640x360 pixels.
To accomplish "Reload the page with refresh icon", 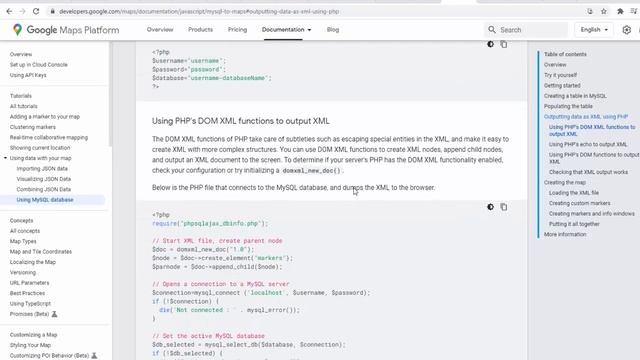I will click(36, 11).
